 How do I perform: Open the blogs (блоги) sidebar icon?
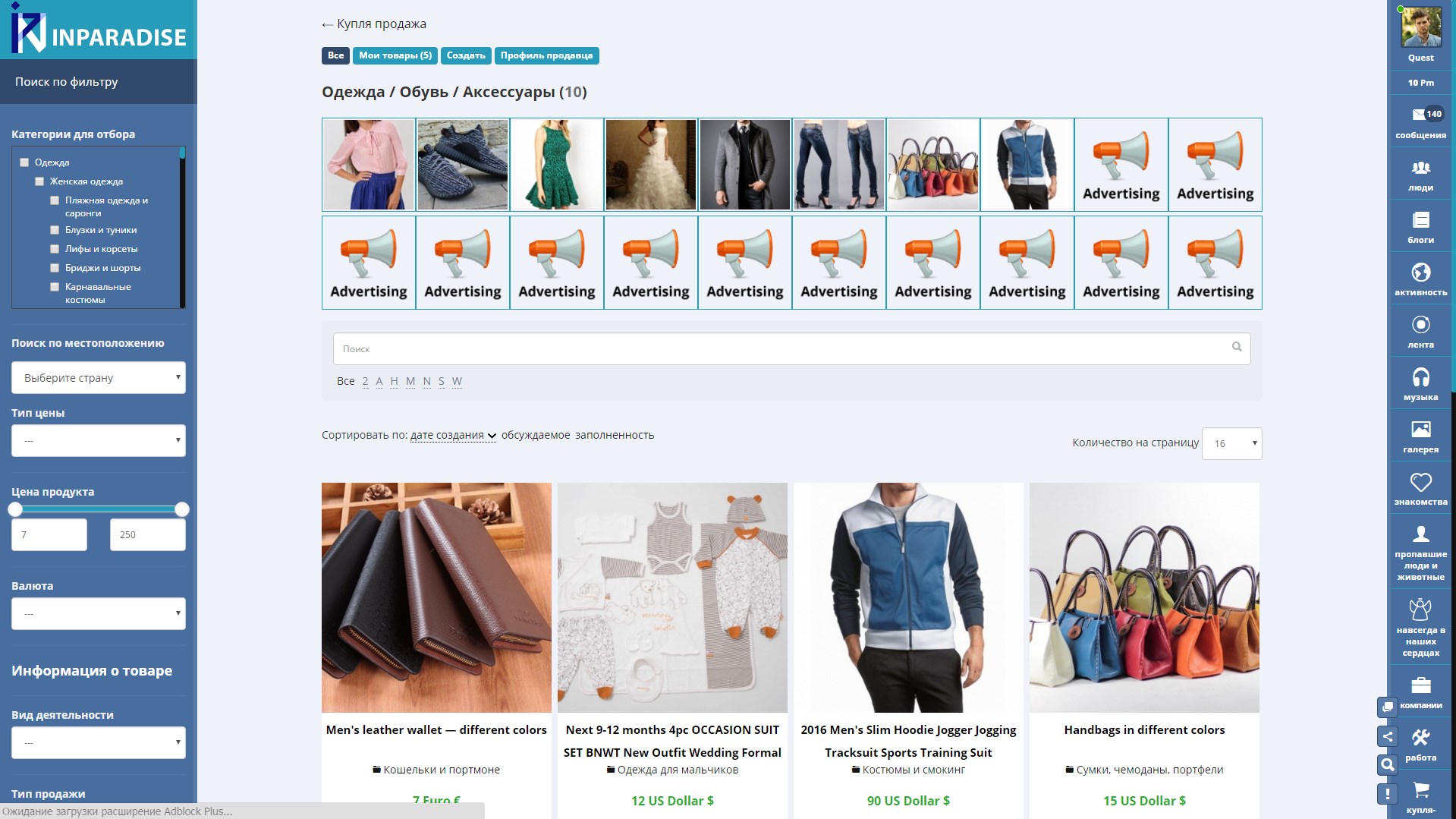click(x=1420, y=221)
